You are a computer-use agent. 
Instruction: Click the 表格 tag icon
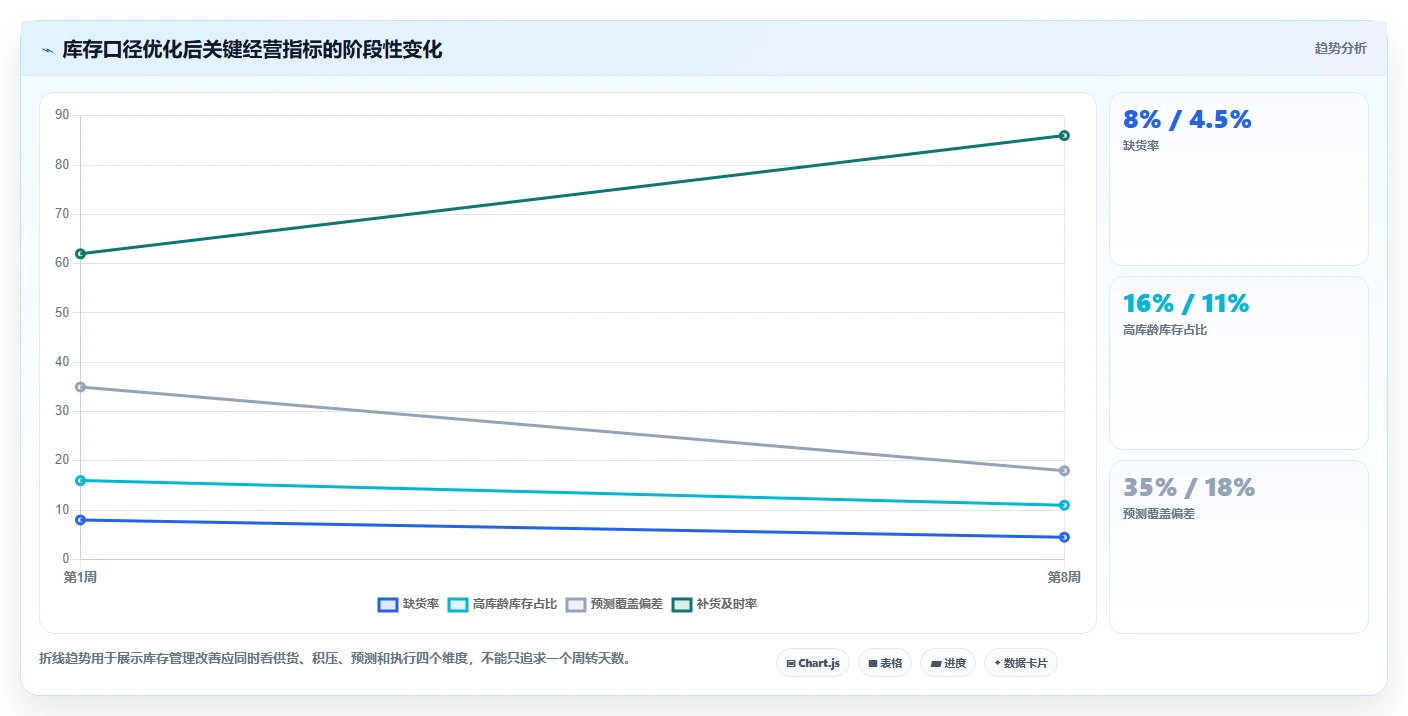pyautogui.click(x=872, y=663)
